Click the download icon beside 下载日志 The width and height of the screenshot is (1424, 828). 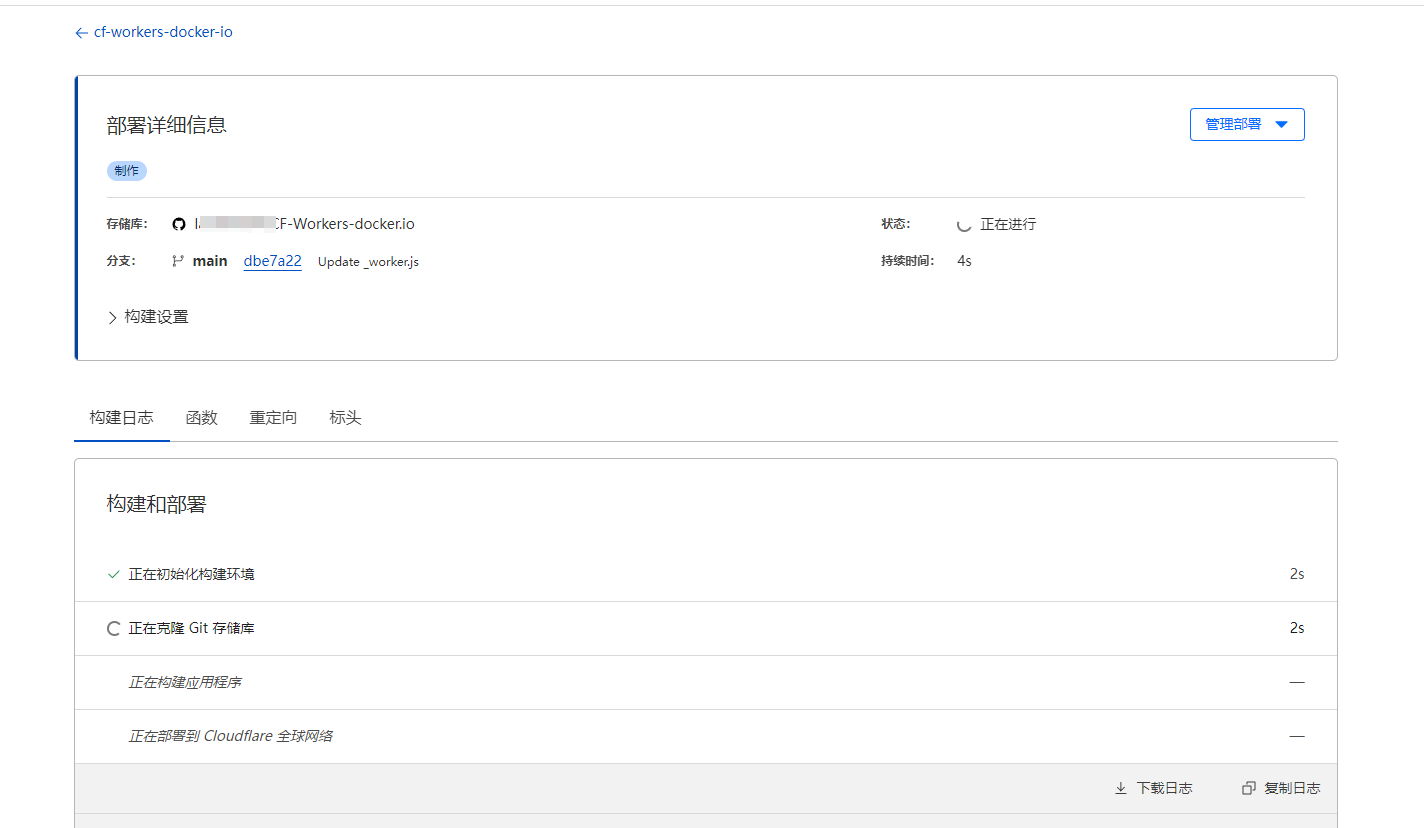coord(1121,788)
